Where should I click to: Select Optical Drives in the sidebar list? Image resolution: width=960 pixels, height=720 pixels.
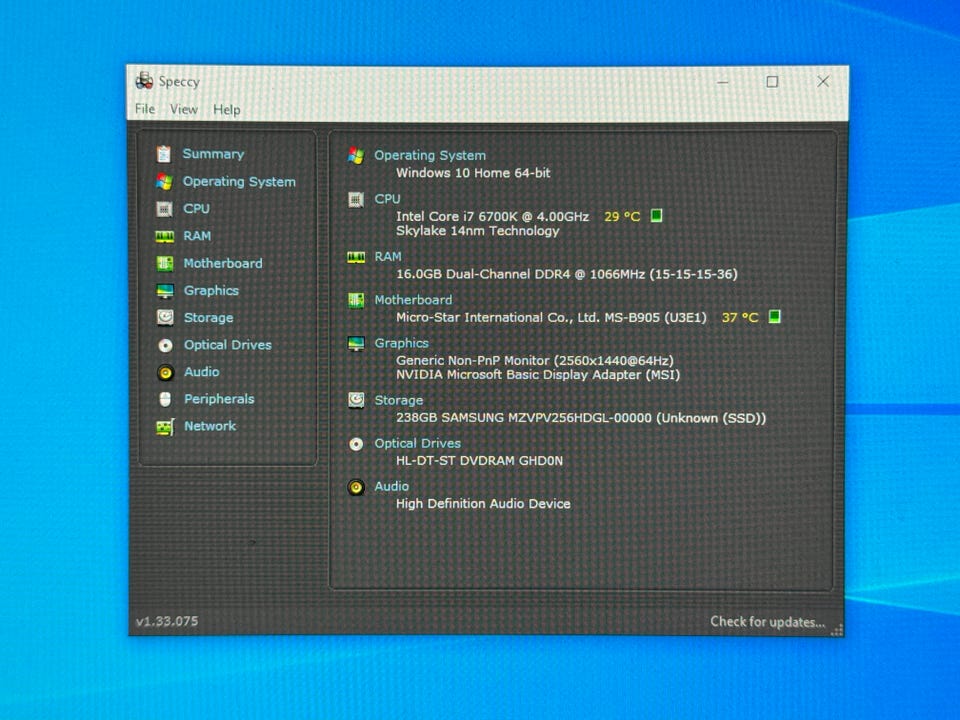click(227, 345)
